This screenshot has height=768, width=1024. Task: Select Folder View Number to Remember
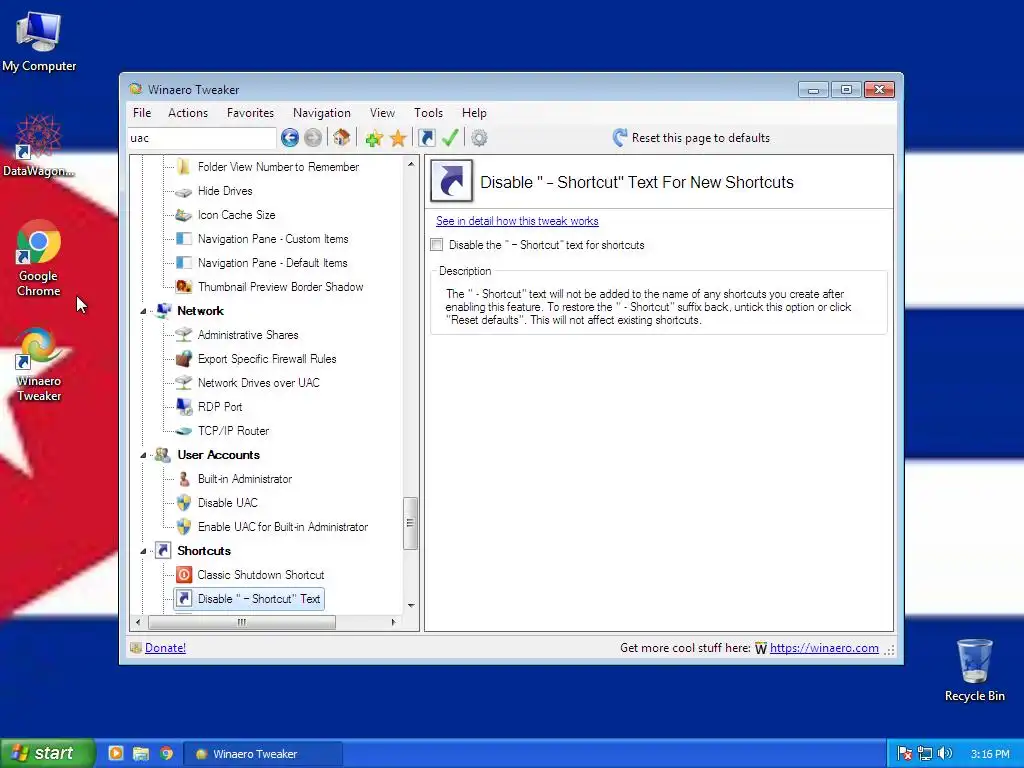coord(278,167)
